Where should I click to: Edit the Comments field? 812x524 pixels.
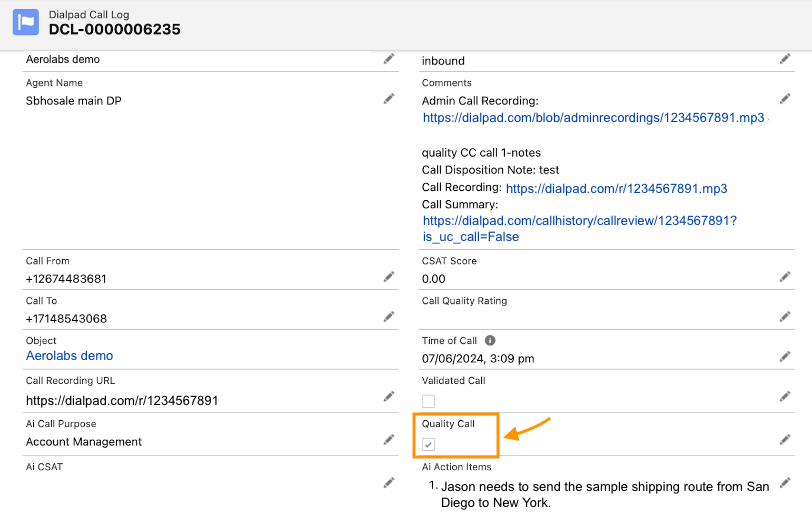click(x=785, y=99)
